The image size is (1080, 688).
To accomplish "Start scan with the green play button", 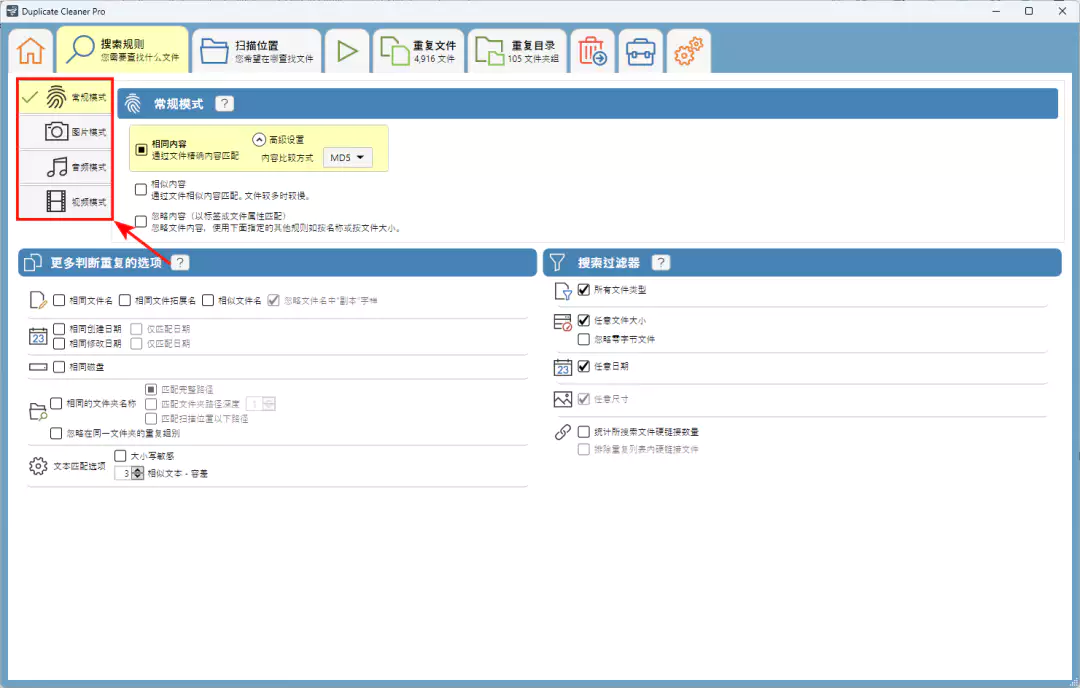I will pyautogui.click(x=347, y=51).
